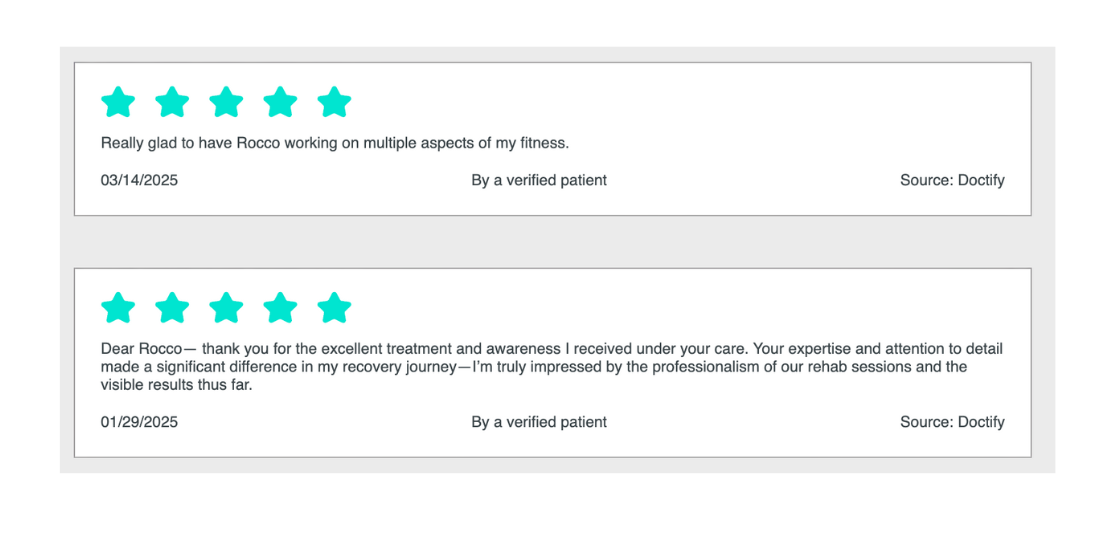The image size is (1100, 550).
Task: Click 'By a verified patient' in the second review
Action: click(x=539, y=422)
